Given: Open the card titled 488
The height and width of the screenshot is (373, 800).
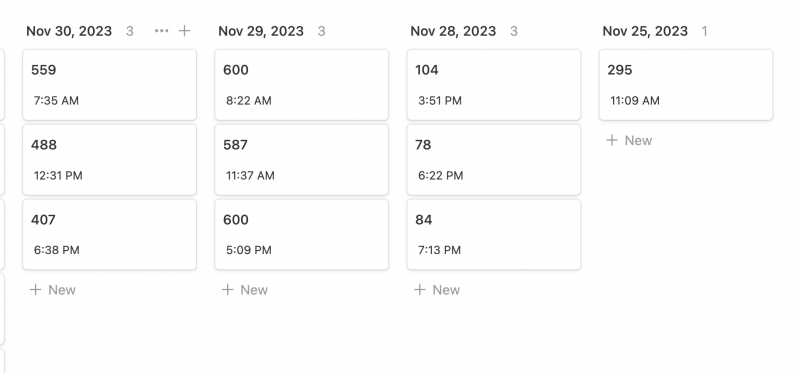Looking at the screenshot, I should pos(110,160).
